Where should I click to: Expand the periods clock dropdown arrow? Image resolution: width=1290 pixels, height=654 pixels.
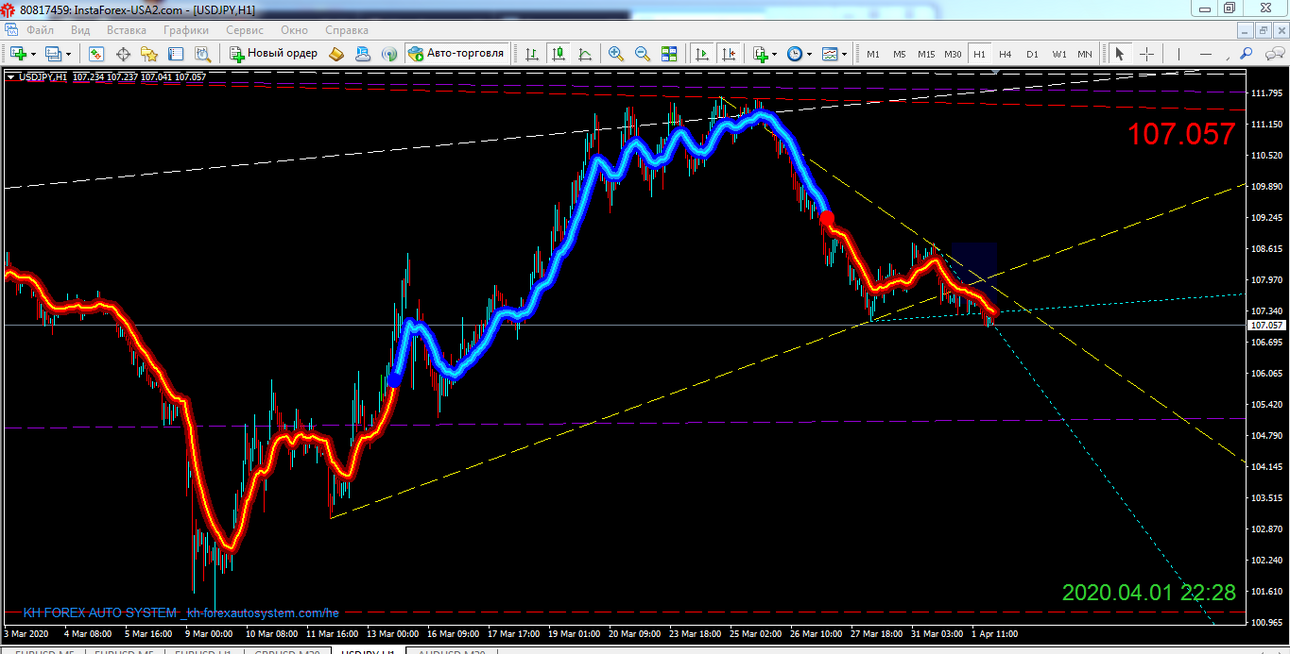pos(810,54)
